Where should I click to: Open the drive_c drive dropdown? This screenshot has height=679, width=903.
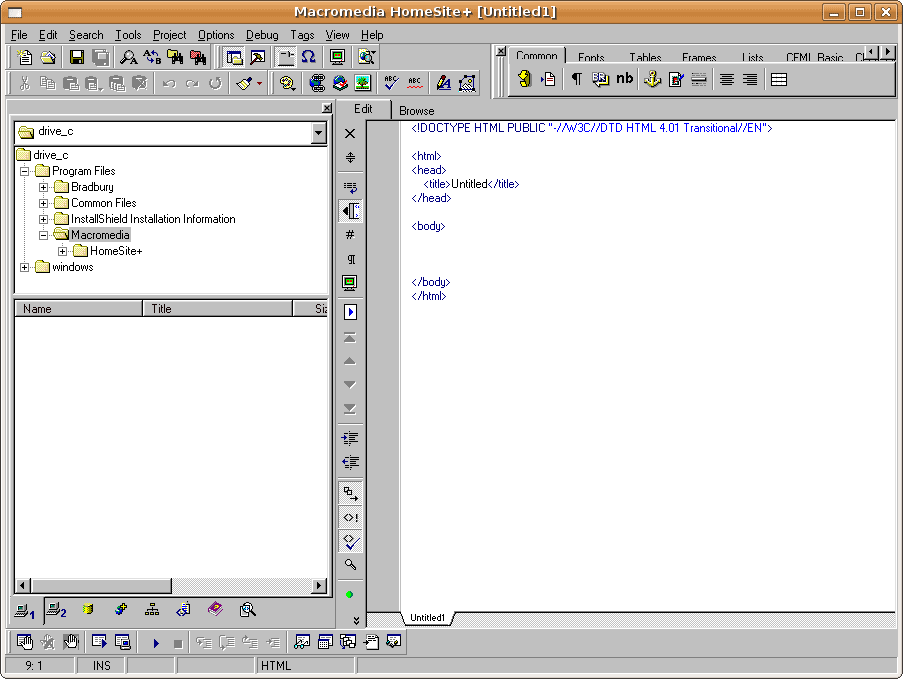(318, 133)
